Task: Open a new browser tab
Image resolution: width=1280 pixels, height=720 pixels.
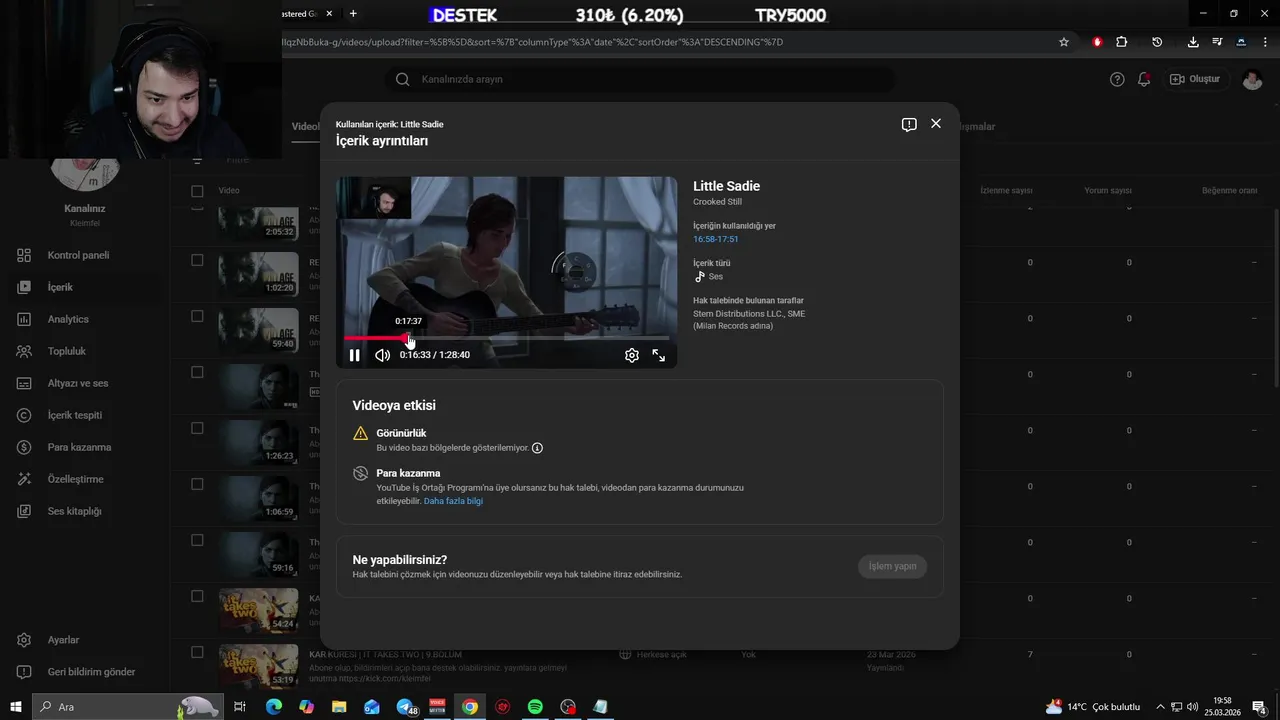Action: click(x=353, y=14)
